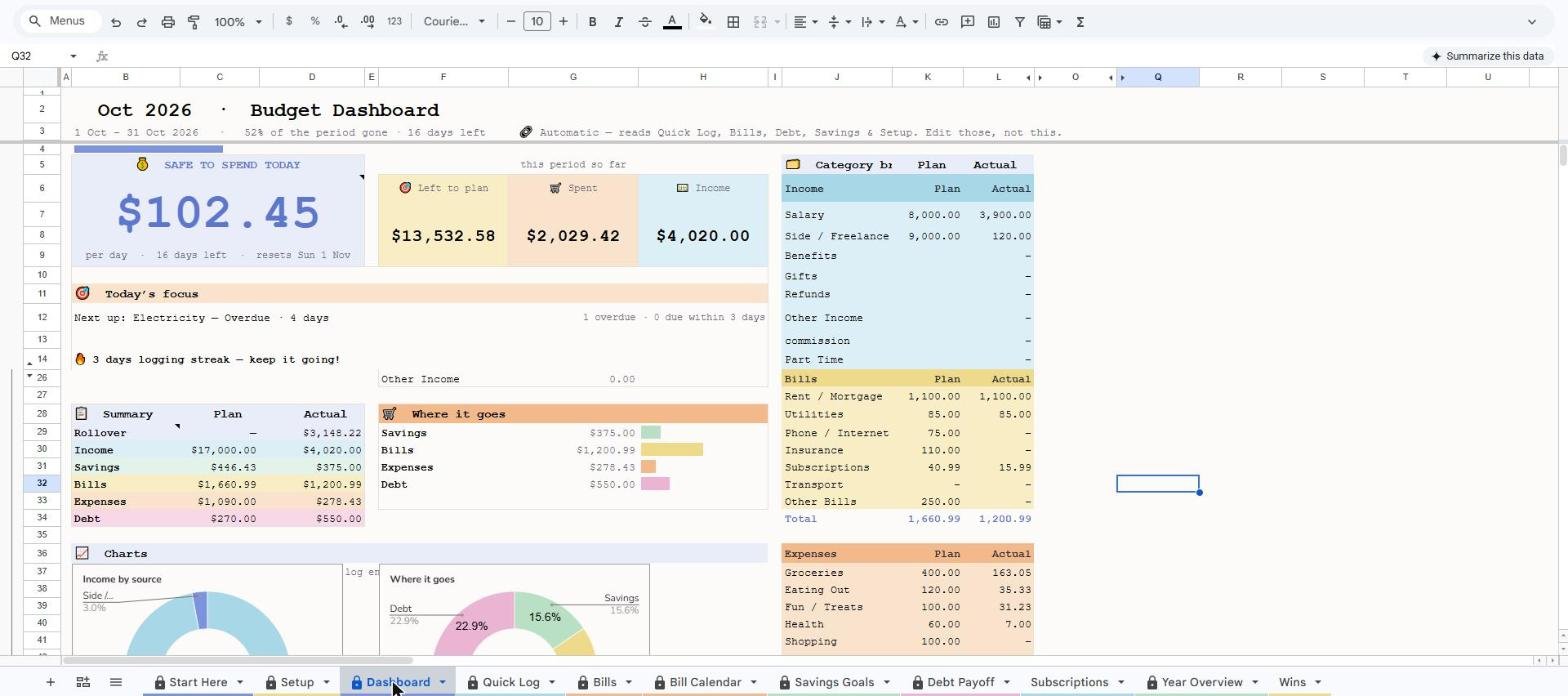
Task: Open the Year Overview sheet
Action: (x=1201, y=682)
